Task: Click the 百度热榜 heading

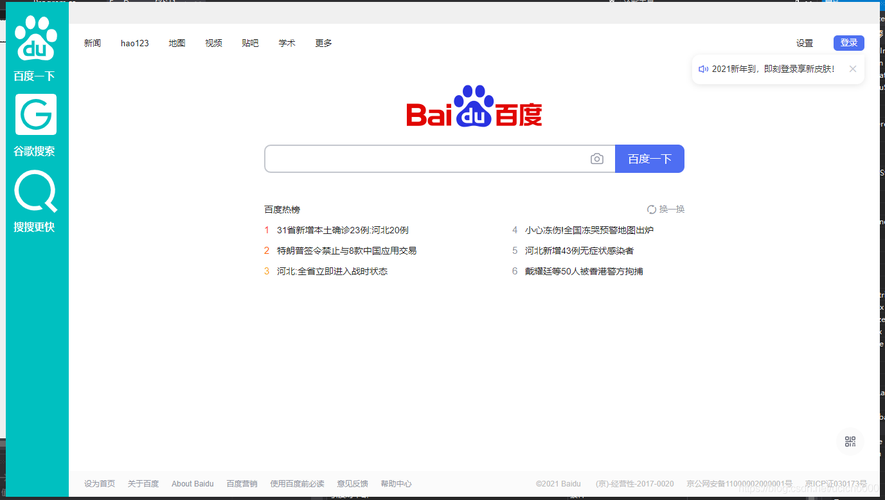Action: (x=282, y=209)
